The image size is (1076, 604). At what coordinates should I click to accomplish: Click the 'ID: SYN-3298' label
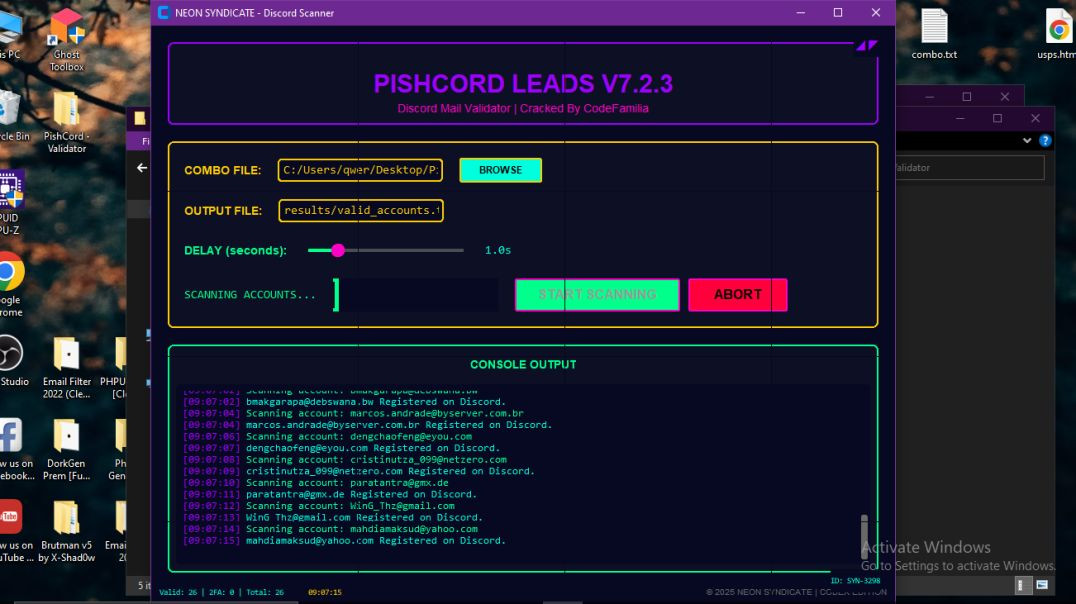click(x=855, y=581)
